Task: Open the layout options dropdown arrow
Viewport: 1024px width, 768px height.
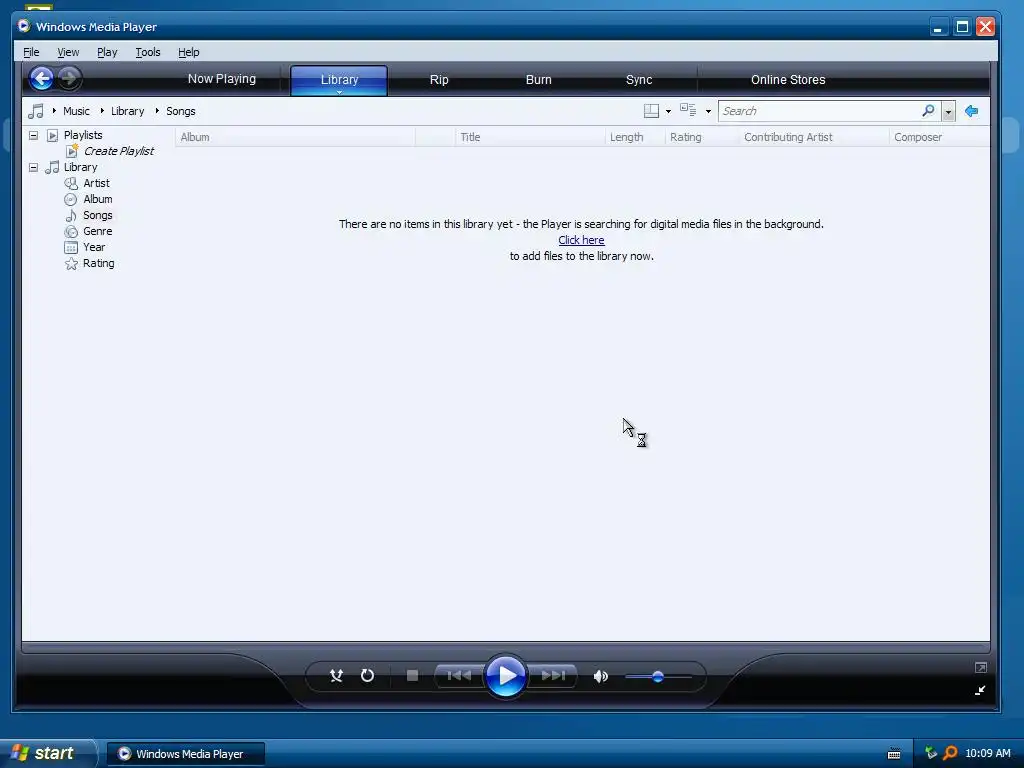Action: [668, 112]
